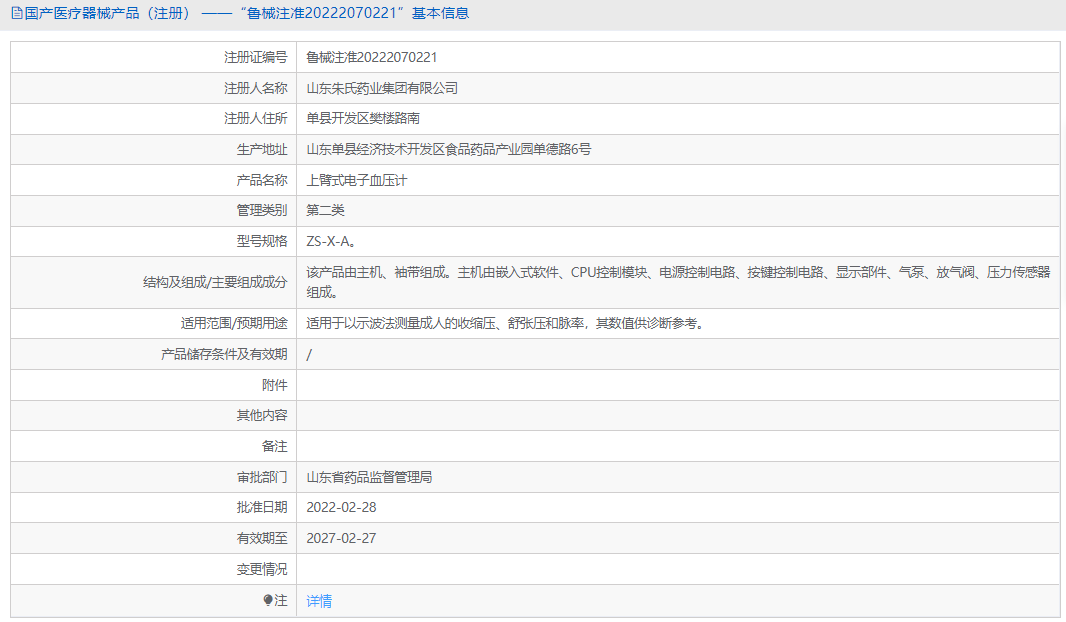This screenshot has width=1066, height=622.
Task: Click the approval date 2022-02-28
Action: click(x=341, y=507)
